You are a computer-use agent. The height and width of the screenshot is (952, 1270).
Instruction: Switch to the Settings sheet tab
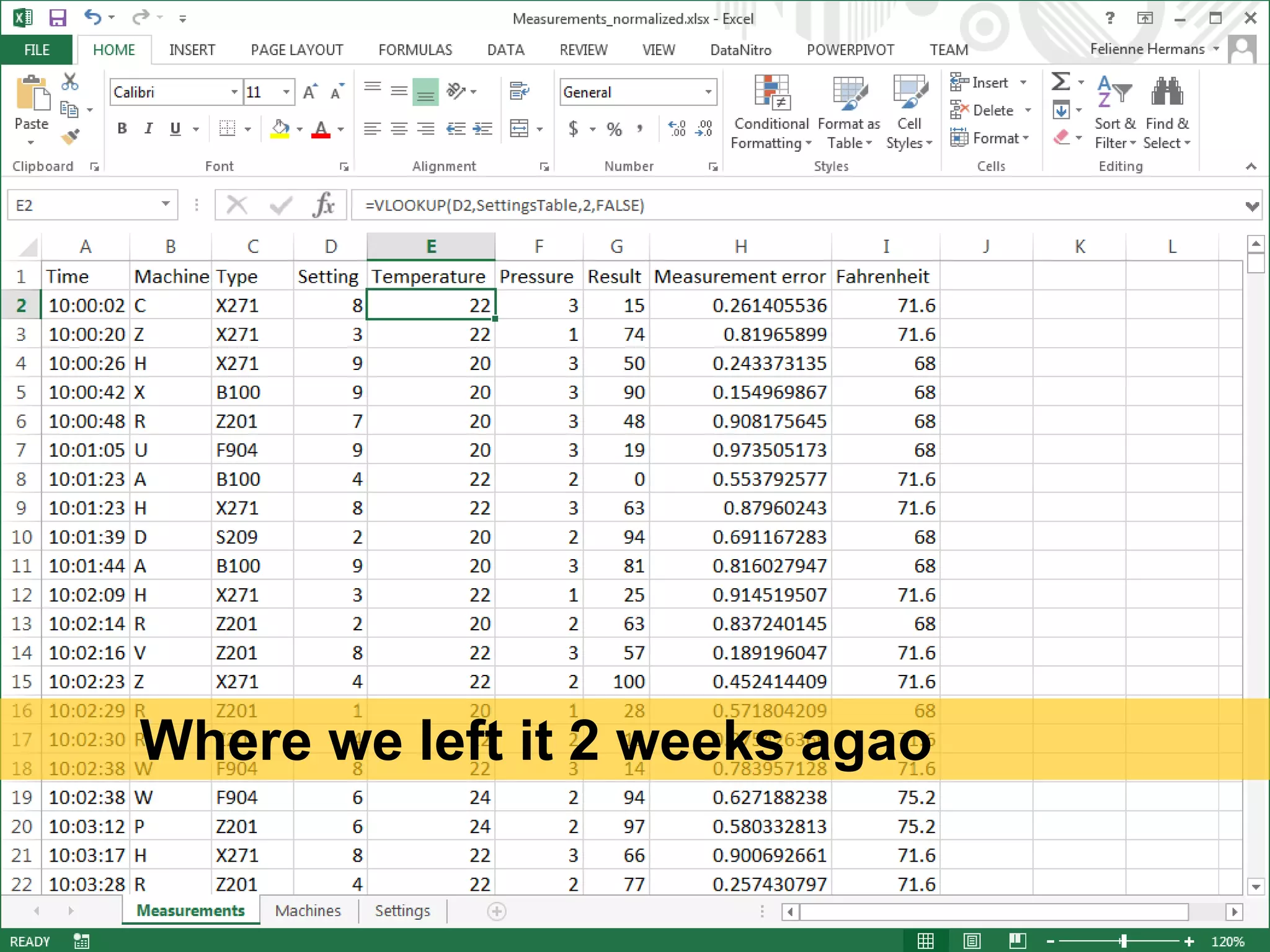pyautogui.click(x=402, y=910)
